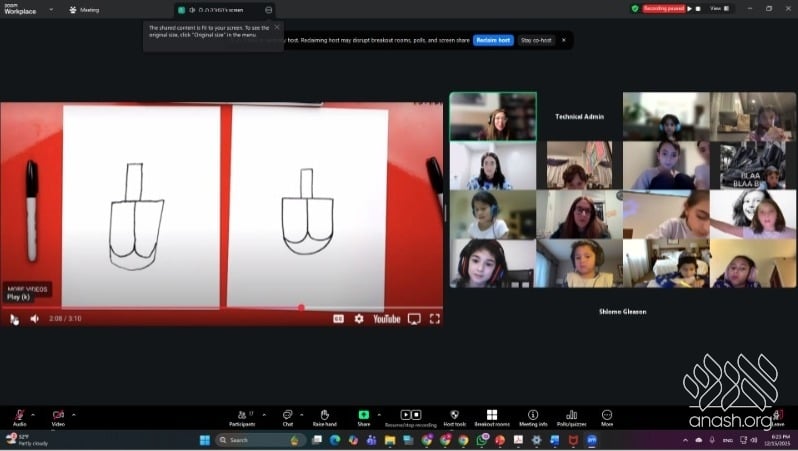Click the green Share screen icon
Viewport: 798px width, 451px height.
364,414
